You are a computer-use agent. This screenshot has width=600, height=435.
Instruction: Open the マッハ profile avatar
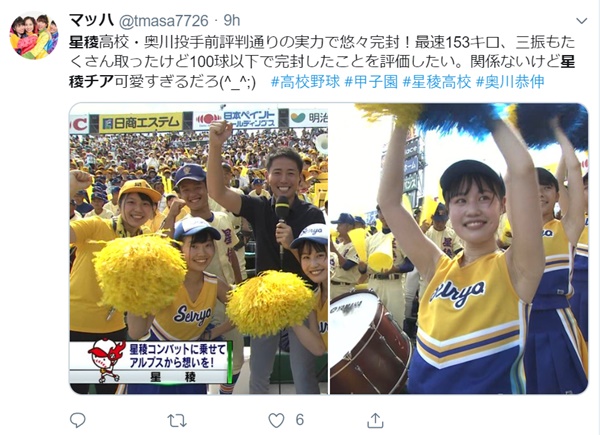click(34, 37)
